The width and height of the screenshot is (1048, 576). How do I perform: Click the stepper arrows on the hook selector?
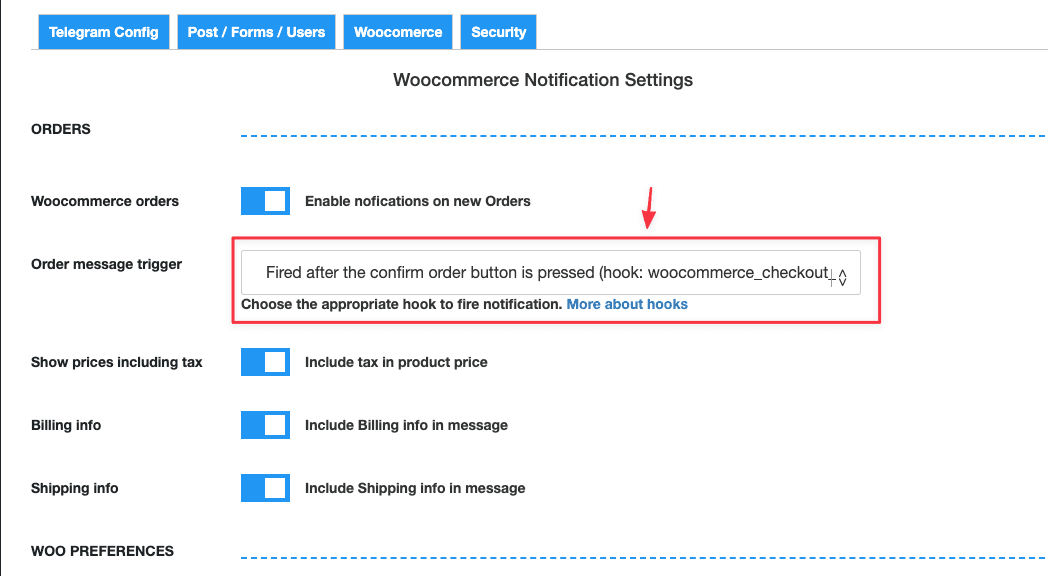(841, 274)
